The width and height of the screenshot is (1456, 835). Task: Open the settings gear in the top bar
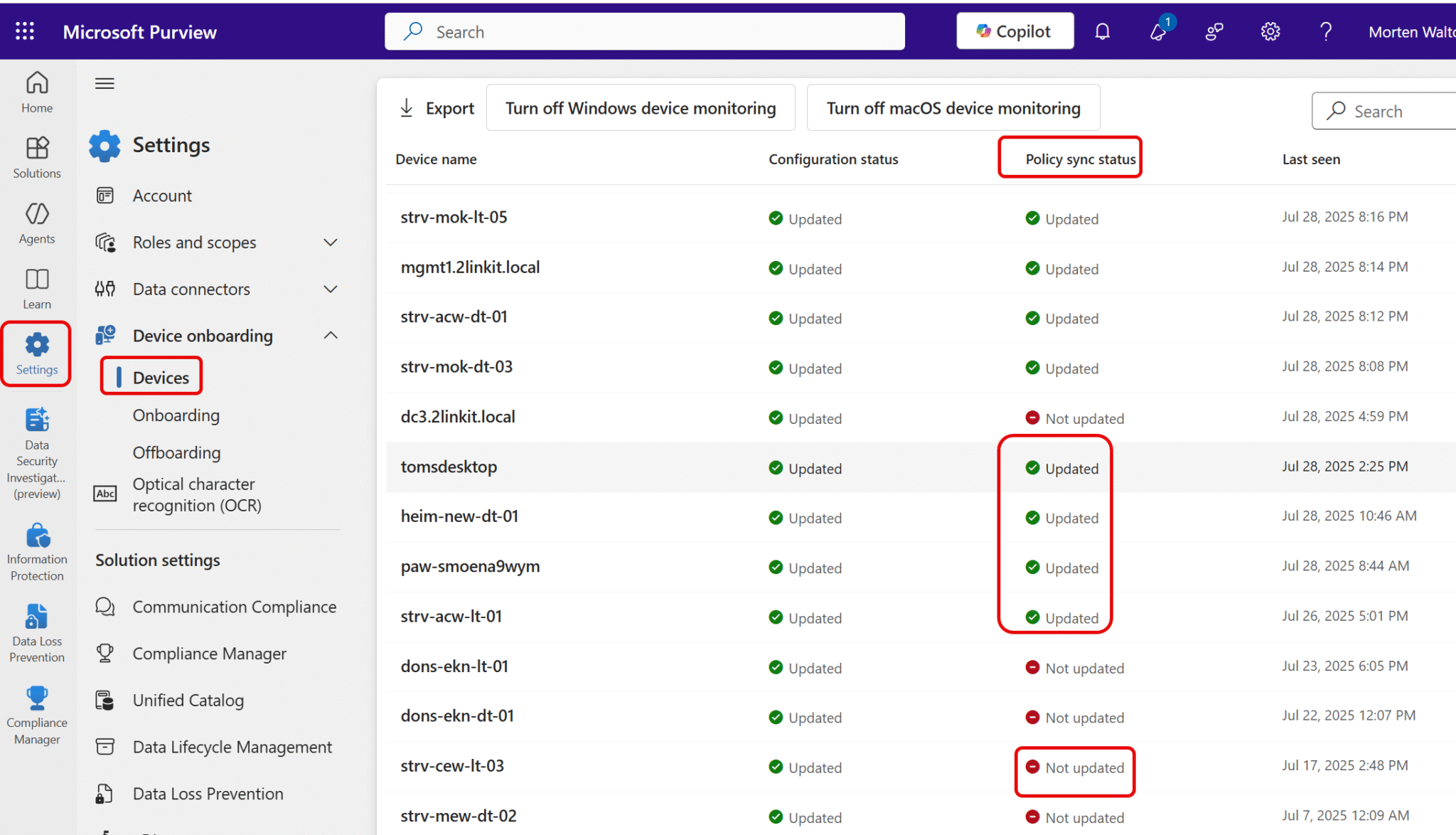(1270, 31)
